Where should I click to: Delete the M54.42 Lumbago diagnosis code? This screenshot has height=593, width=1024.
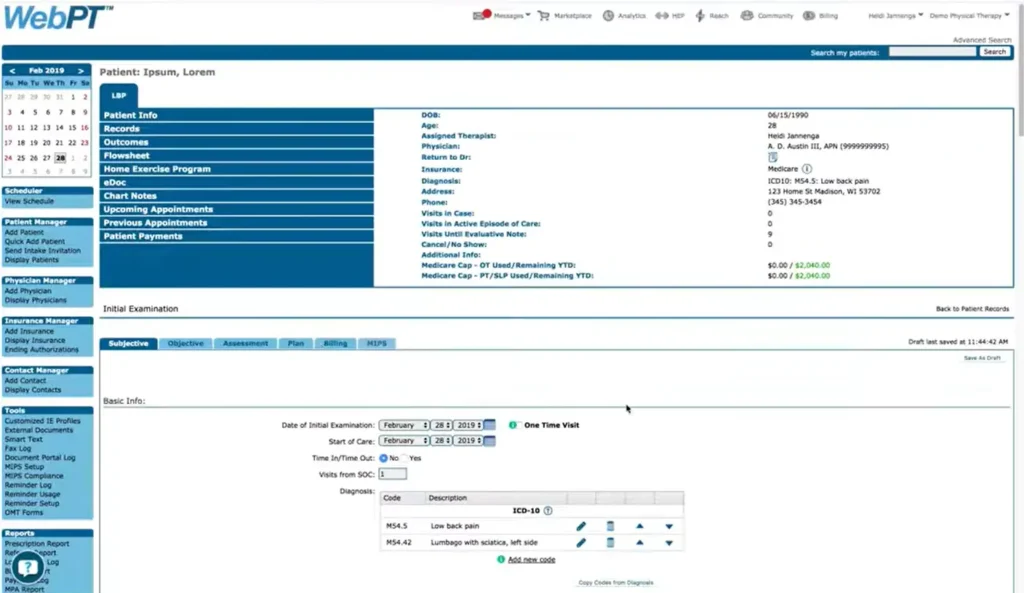610,541
